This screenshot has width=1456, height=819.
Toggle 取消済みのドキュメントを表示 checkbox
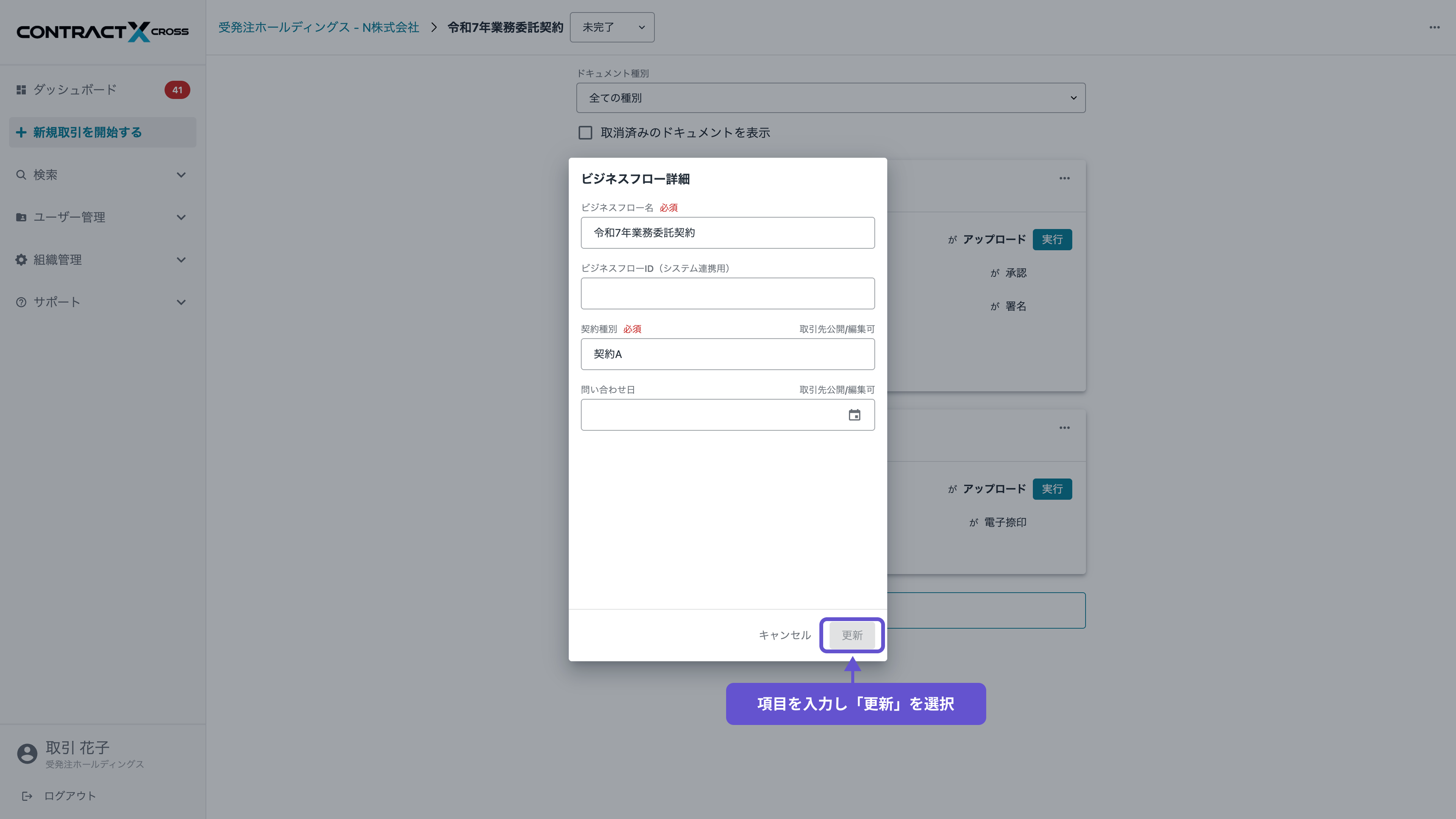tap(585, 133)
